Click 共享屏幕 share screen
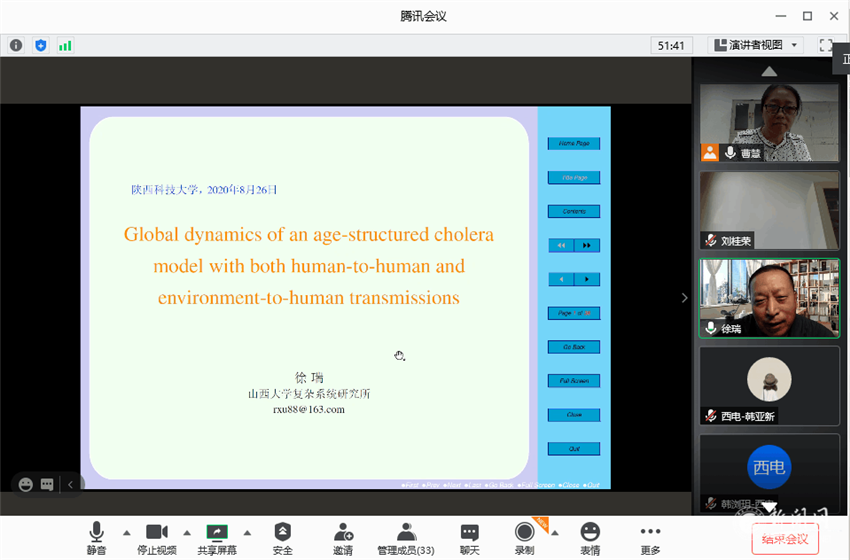The width and height of the screenshot is (850, 560). pyautogui.click(x=217, y=538)
